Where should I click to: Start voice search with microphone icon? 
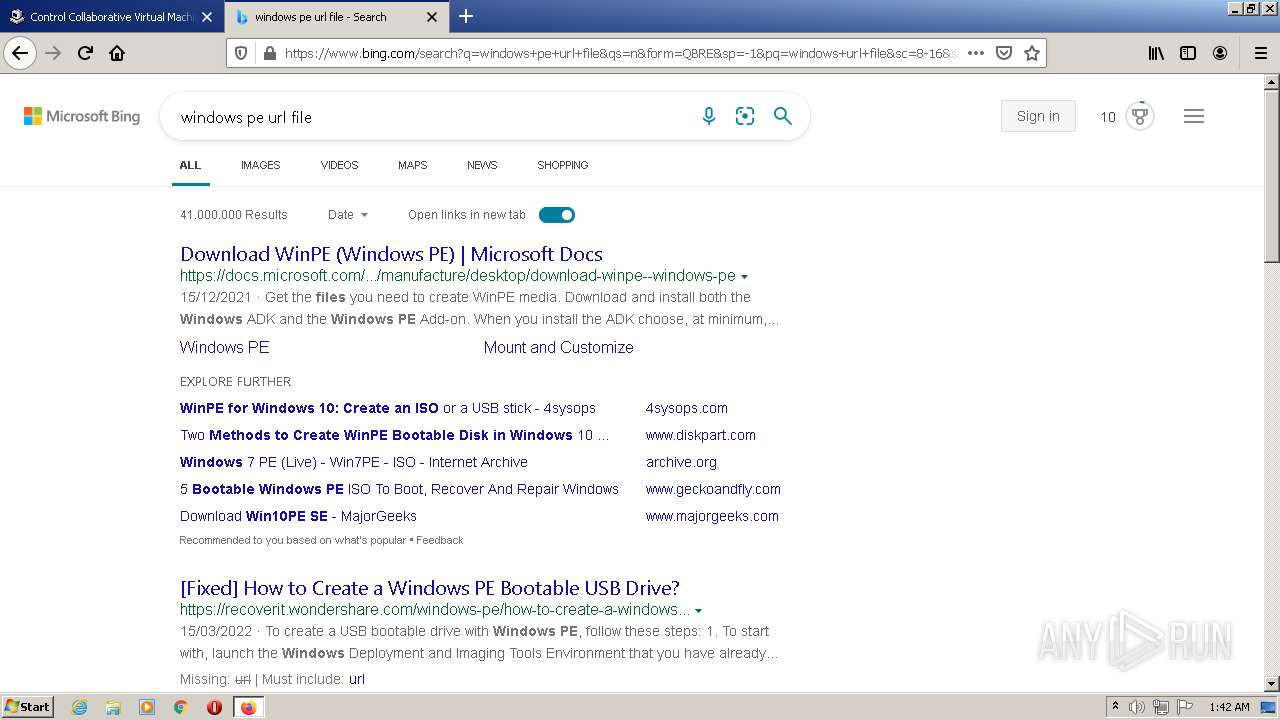(x=709, y=116)
